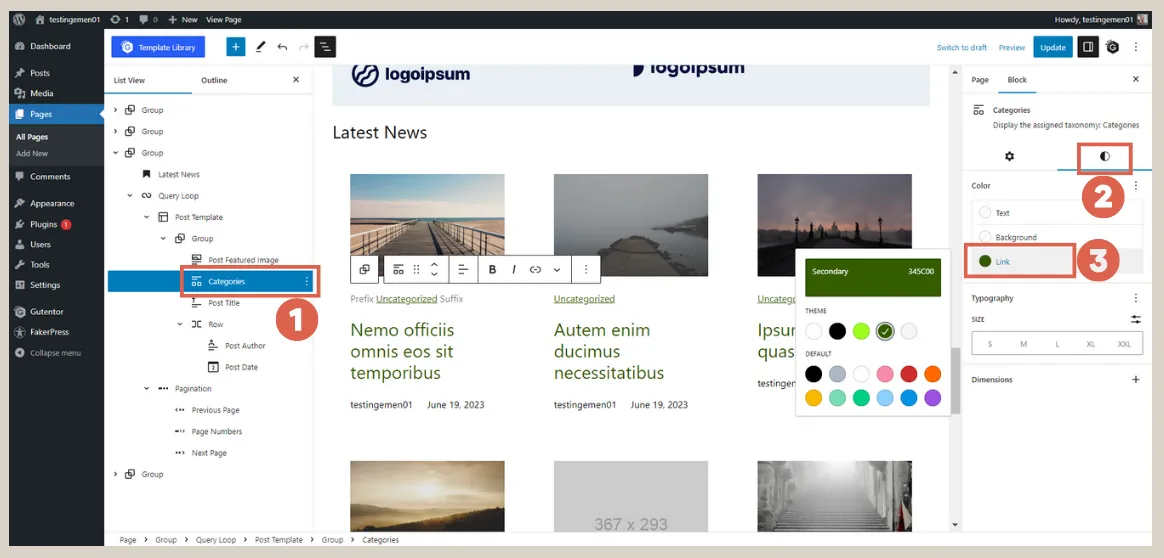Screen dimensions: 1164x558
Task: Click the Categories block type icon in toolbar
Action: pos(399,269)
